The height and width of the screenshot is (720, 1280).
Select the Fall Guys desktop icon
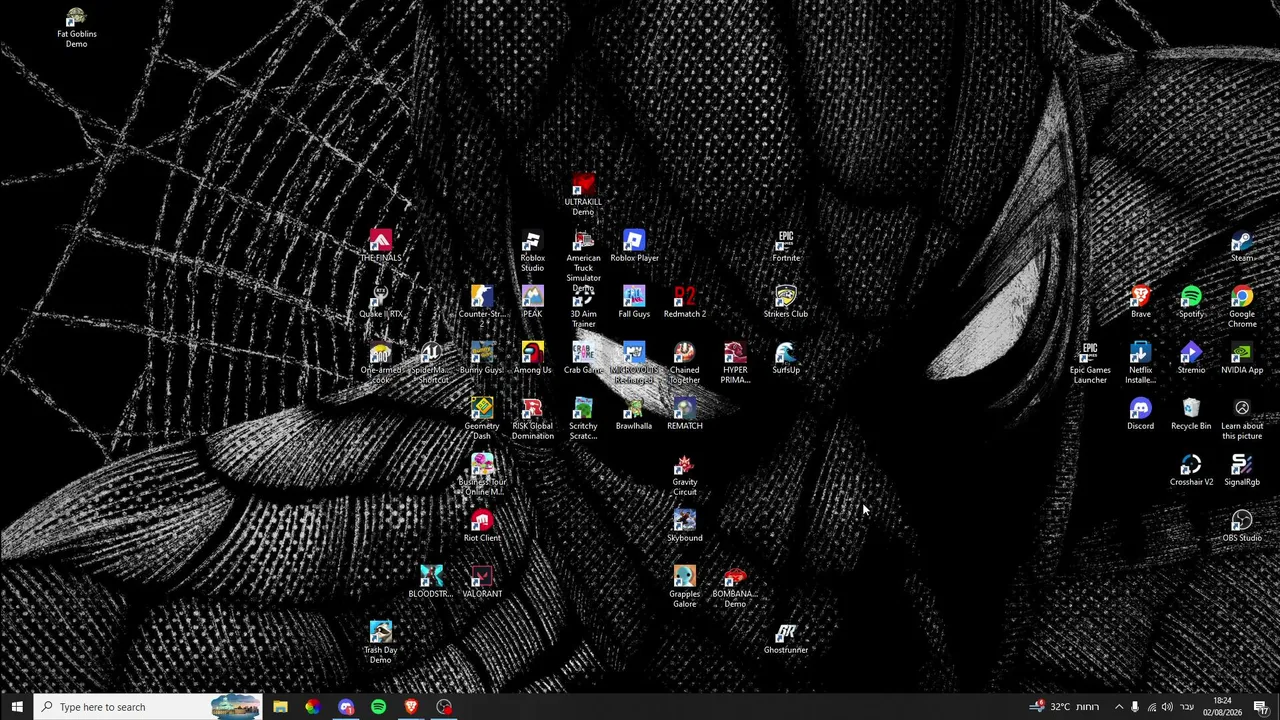click(634, 302)
